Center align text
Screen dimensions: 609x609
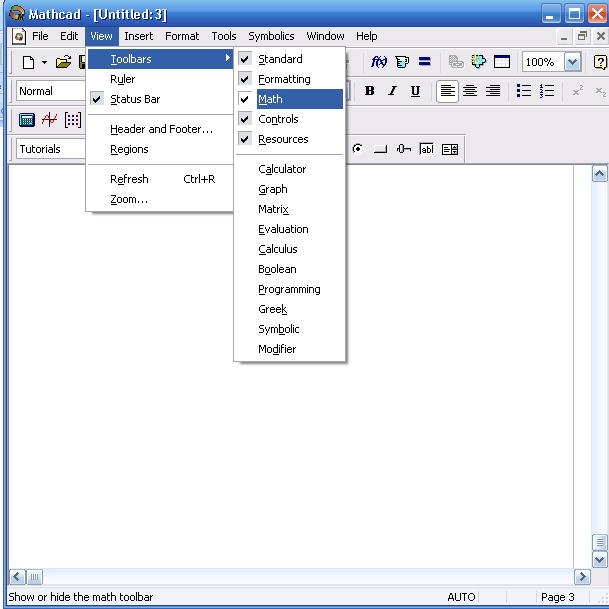coord(470,91)
